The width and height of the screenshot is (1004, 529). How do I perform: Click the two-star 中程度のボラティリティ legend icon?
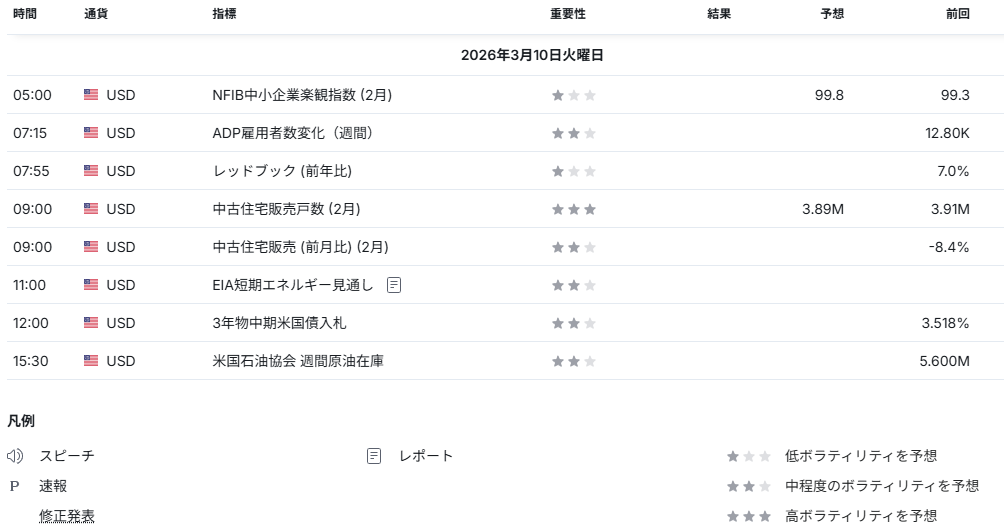click(748, 486)
